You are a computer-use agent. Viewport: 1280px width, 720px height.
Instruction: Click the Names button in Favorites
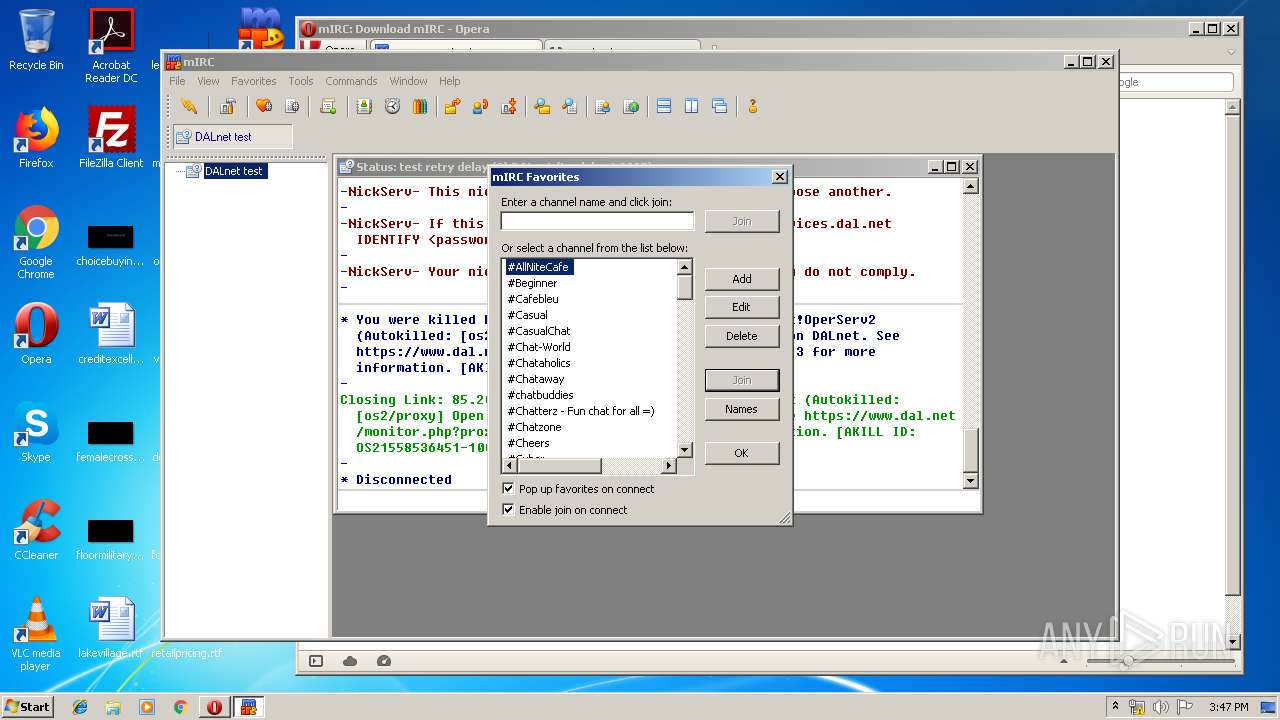pyautogui.click(x=742, y=409)
